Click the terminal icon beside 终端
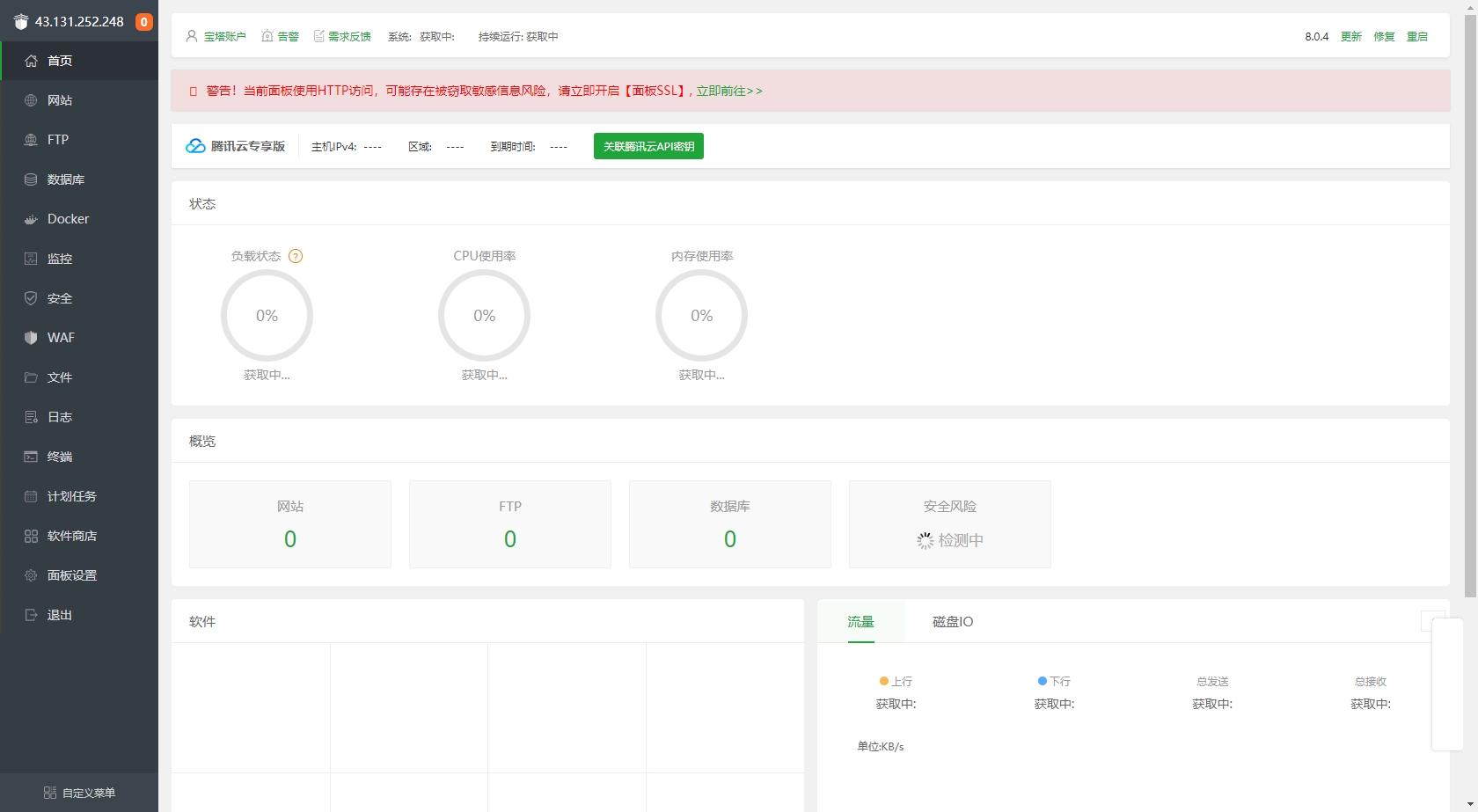This screenshot has height=812, width=1478. point(31,457)
